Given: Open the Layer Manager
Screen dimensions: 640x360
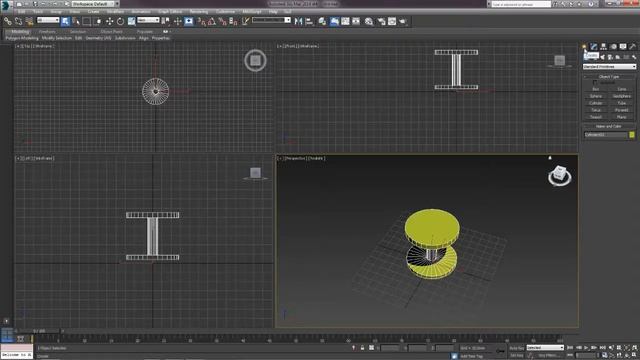Looking at the screenshot, I should 322,21.
